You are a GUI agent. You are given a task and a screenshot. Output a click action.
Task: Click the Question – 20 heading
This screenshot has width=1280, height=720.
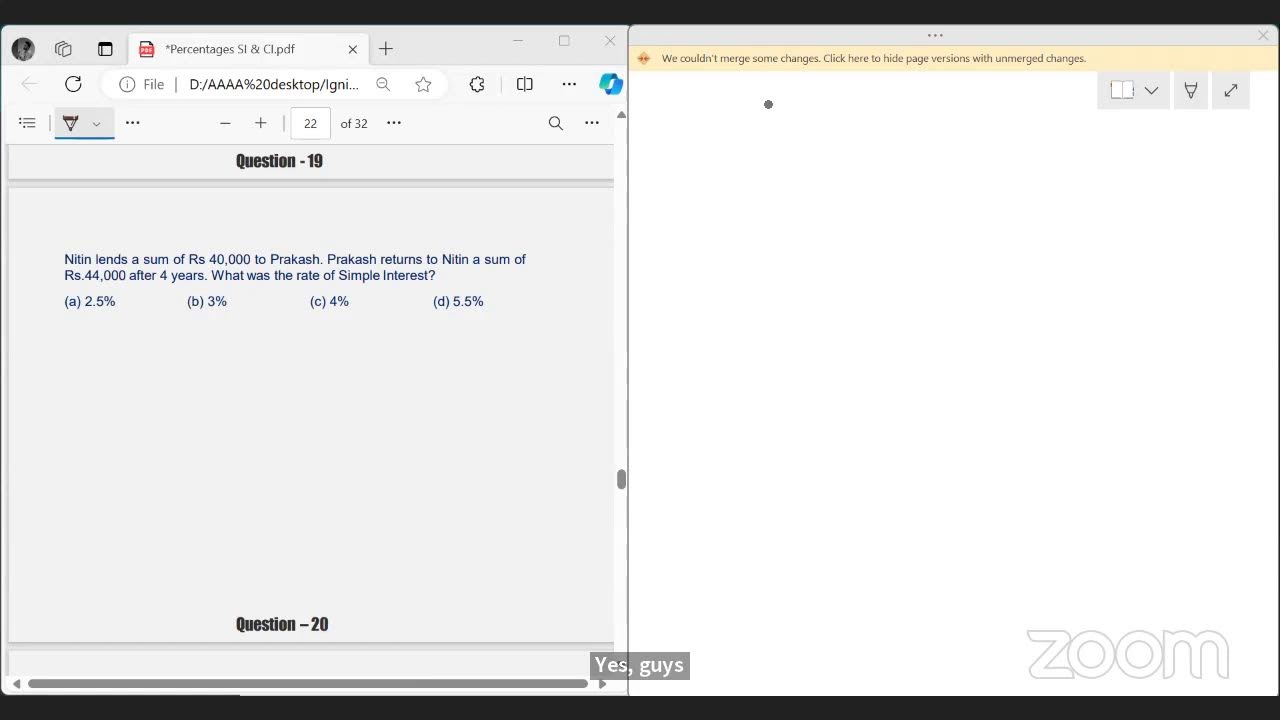pos(282,624)
